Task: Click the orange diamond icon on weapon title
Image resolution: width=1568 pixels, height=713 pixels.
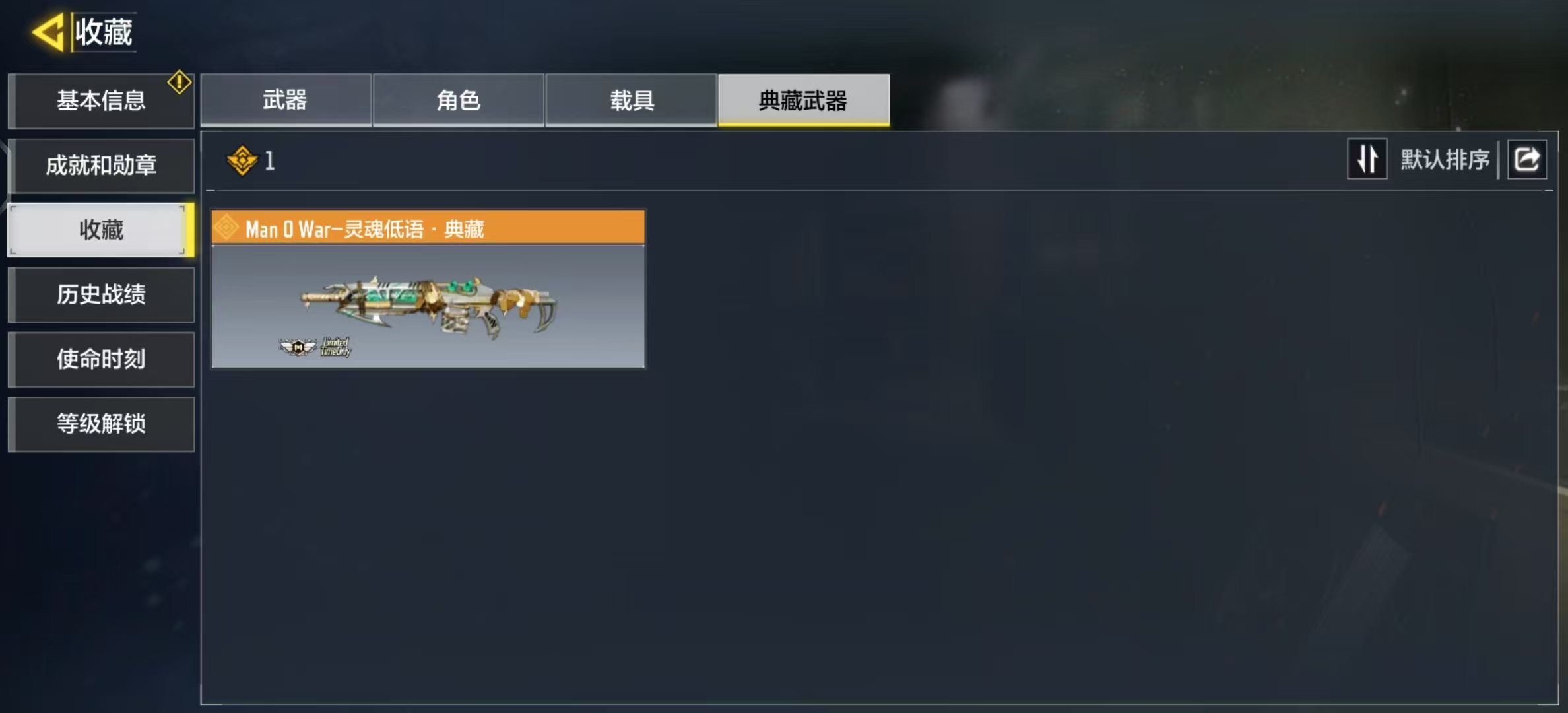Action: [226, 228]
